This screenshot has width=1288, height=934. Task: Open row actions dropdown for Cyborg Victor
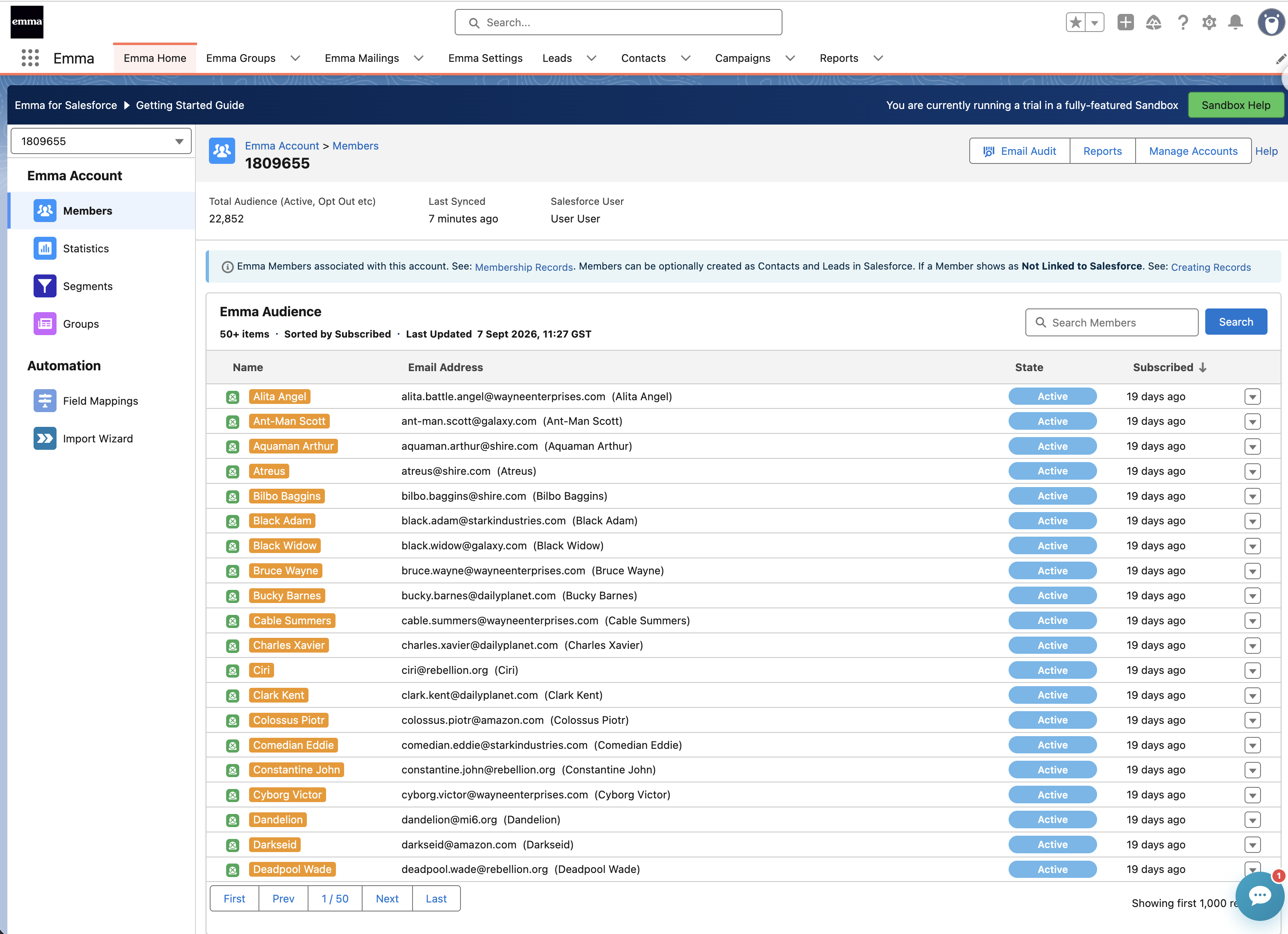click(x=1252, y=795)
